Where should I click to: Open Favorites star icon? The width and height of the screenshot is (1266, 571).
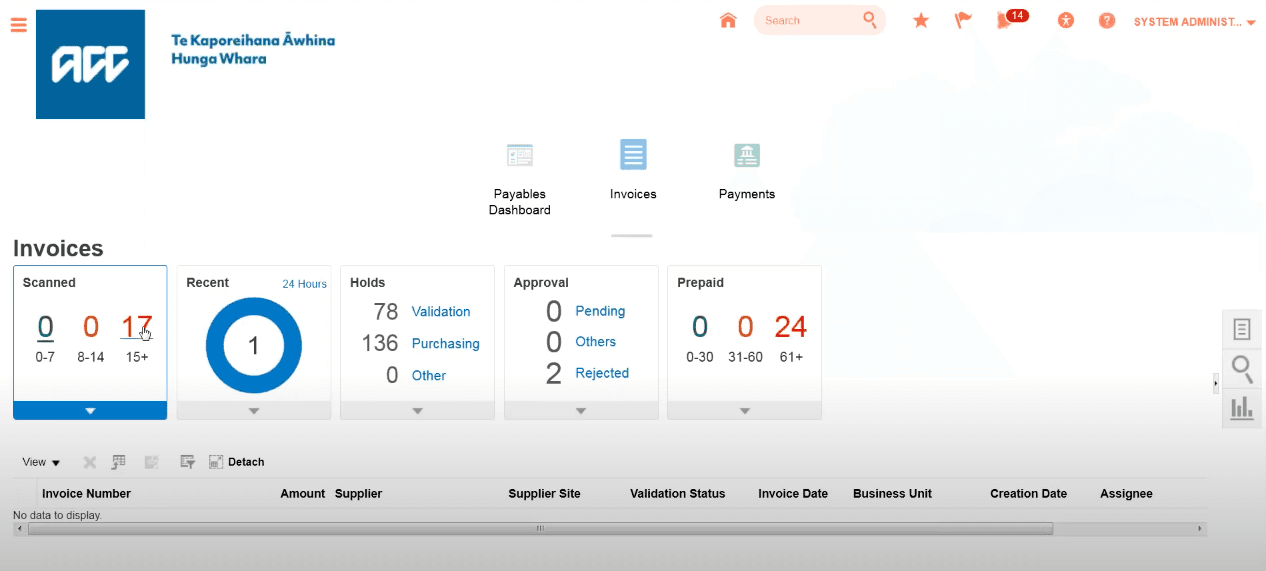tap(921, 20)
